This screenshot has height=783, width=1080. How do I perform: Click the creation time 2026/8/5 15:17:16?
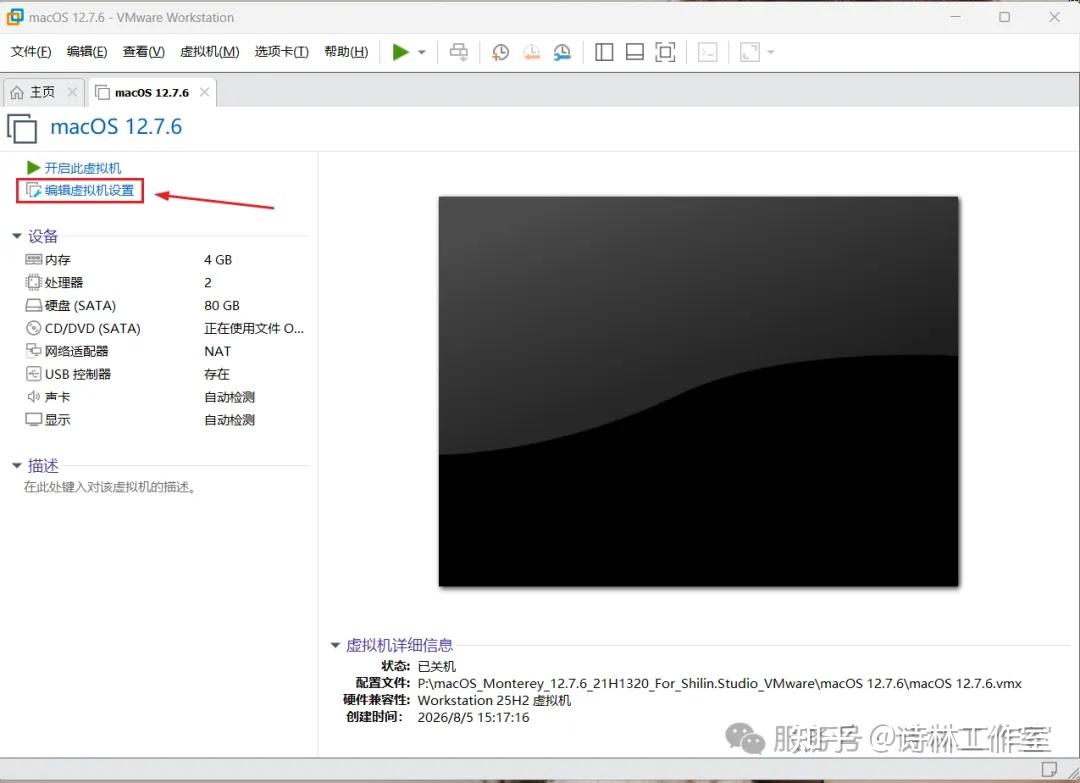point(473,717)
